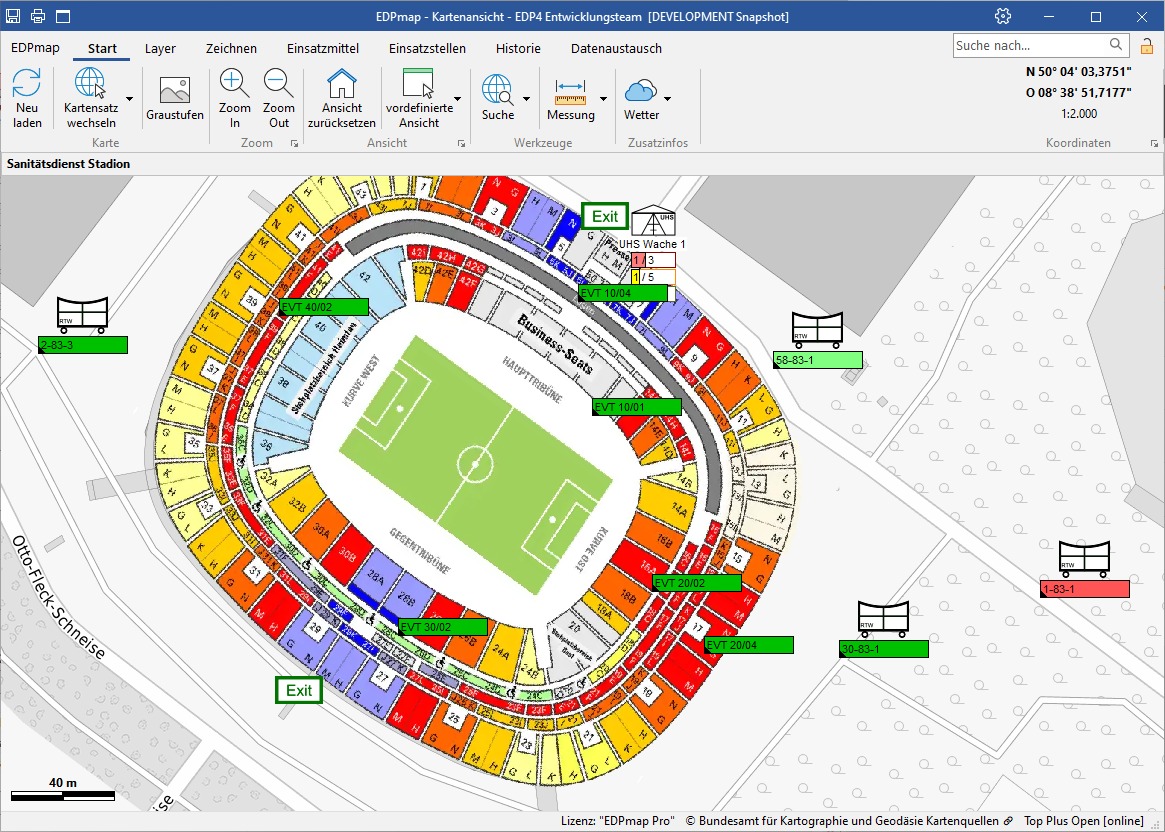Open the settings gear in the title bar

pos(1003,16)
